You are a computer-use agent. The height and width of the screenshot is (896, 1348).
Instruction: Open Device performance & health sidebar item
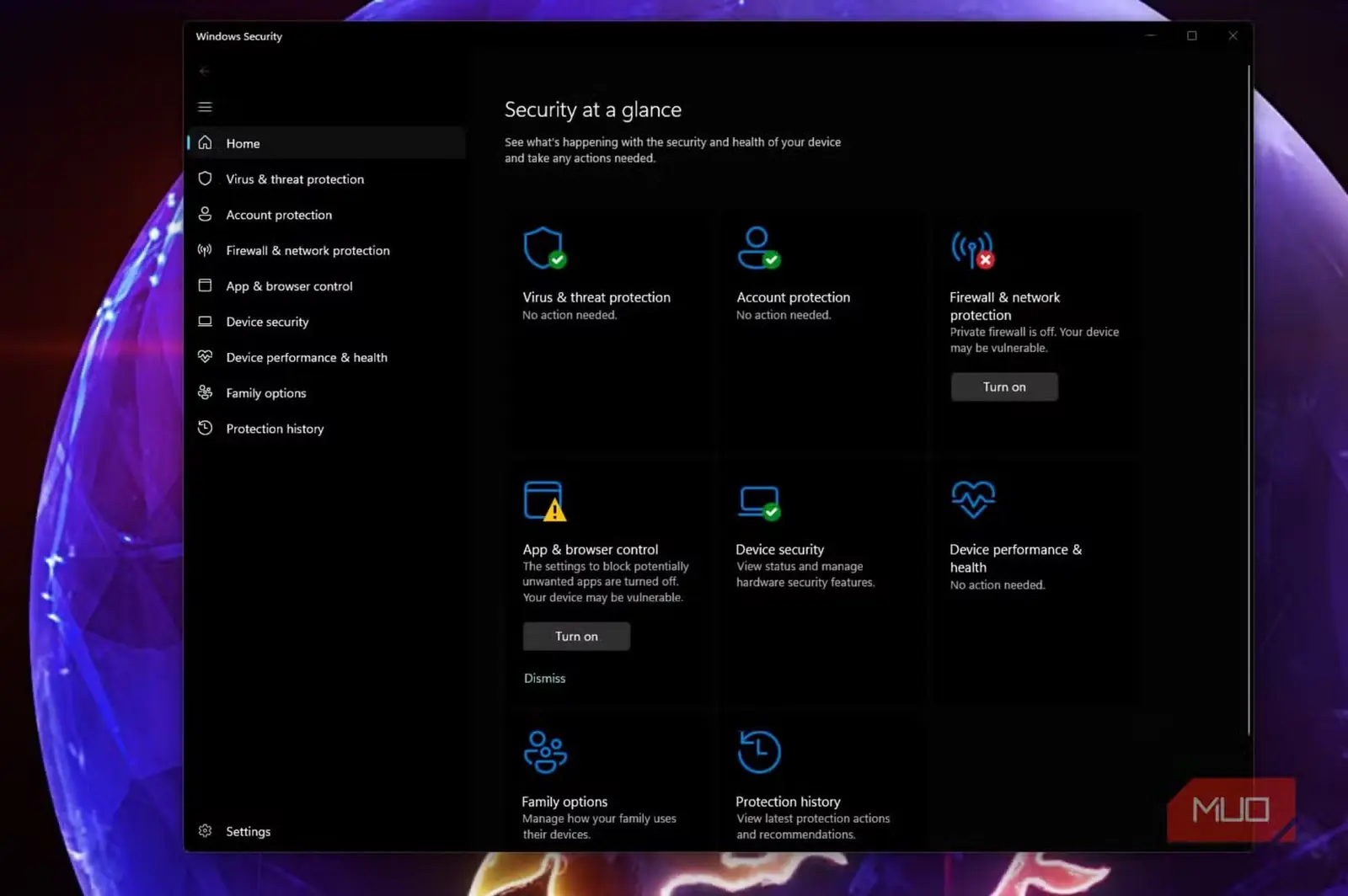tap(327, 357)
